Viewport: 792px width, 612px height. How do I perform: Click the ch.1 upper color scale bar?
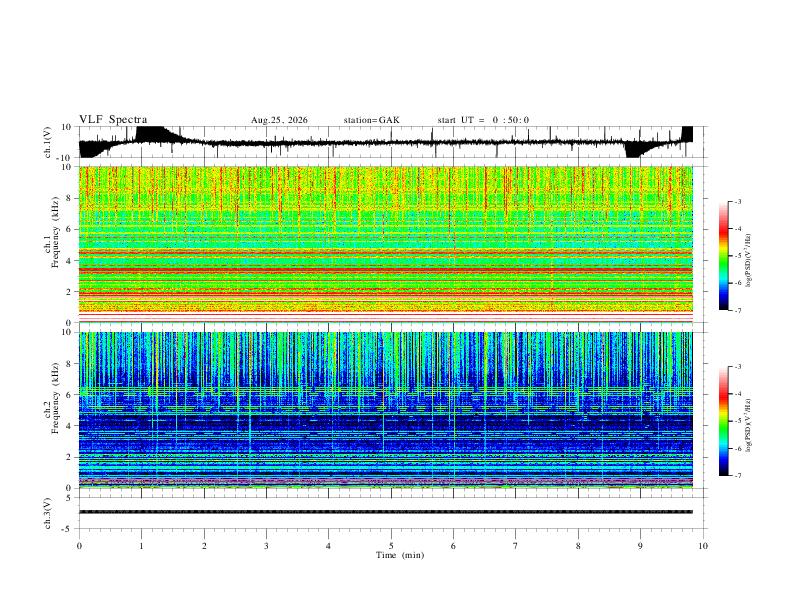[723, 256]
